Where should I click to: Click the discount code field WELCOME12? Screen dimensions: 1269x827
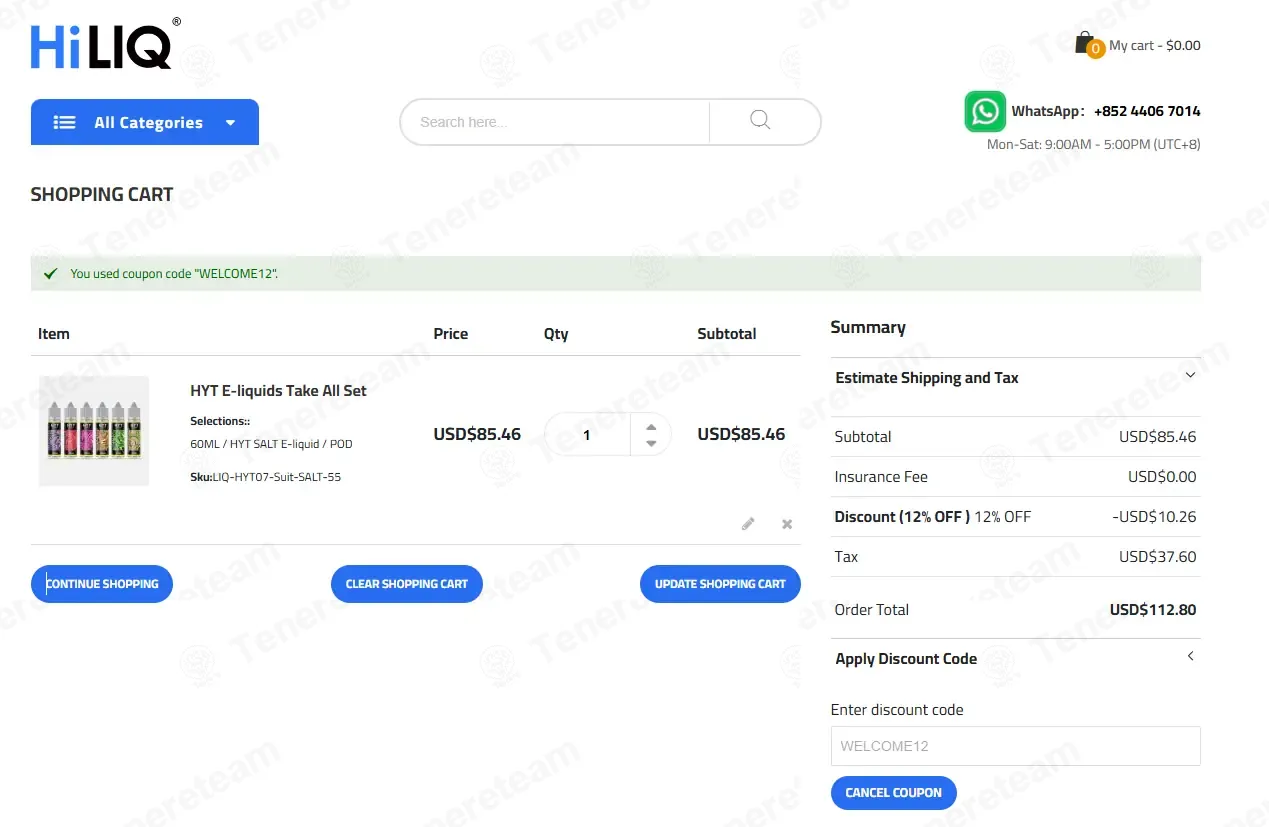(1015, 746)
